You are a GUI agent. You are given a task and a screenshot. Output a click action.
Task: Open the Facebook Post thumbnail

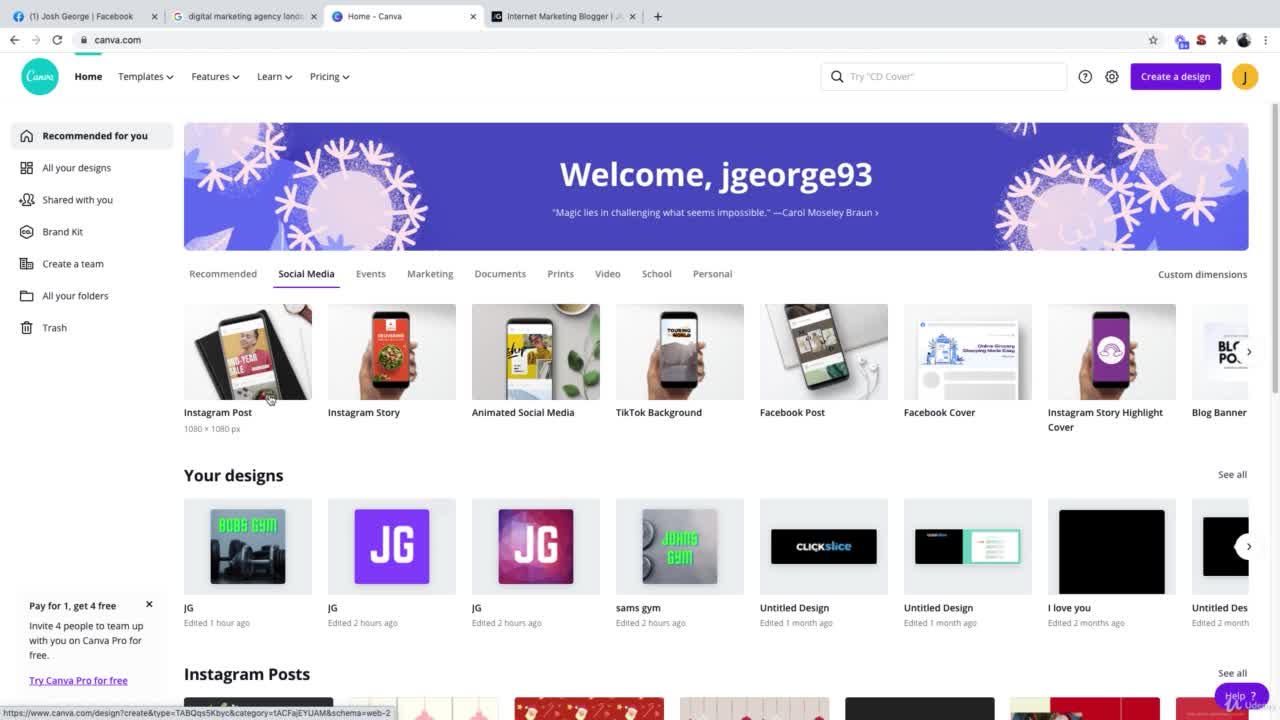point(824,352)
